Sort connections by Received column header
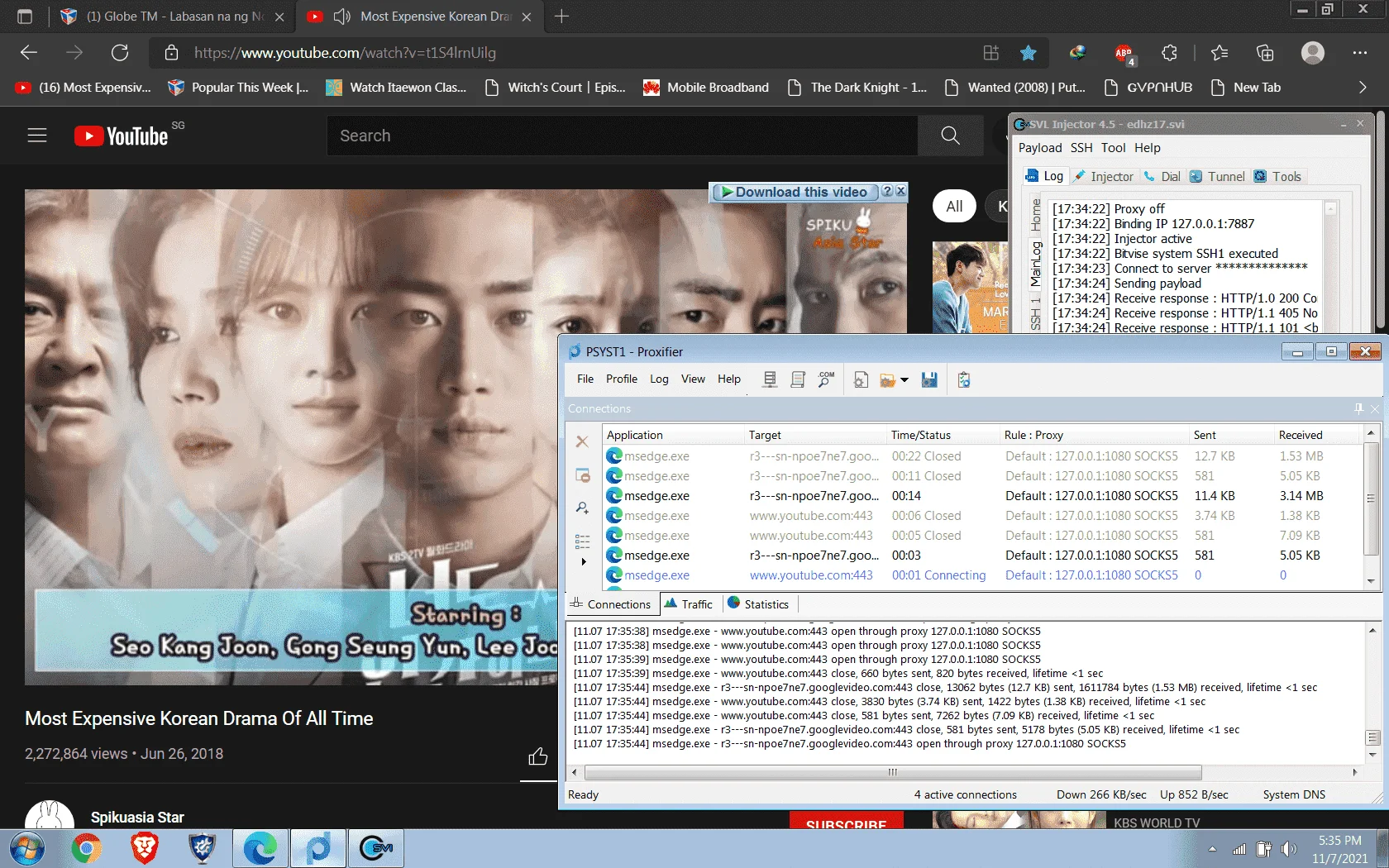This screenshot has width=1389, height=868. click(1317, 435)
